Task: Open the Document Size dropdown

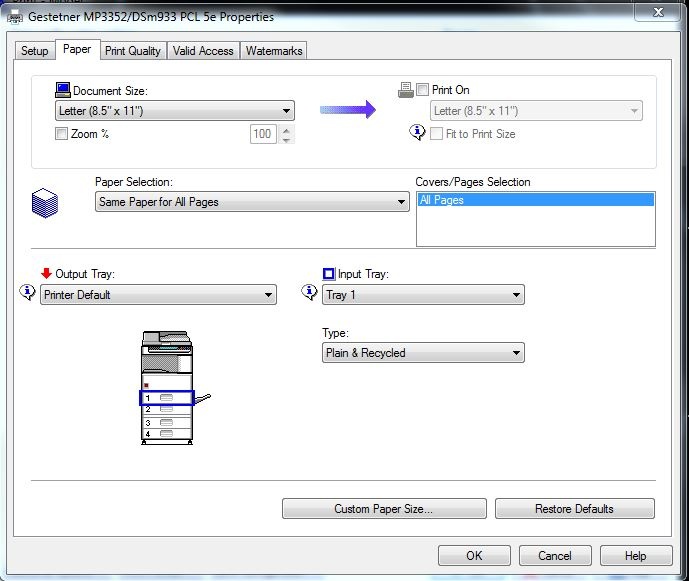Action: coord(175,111)
